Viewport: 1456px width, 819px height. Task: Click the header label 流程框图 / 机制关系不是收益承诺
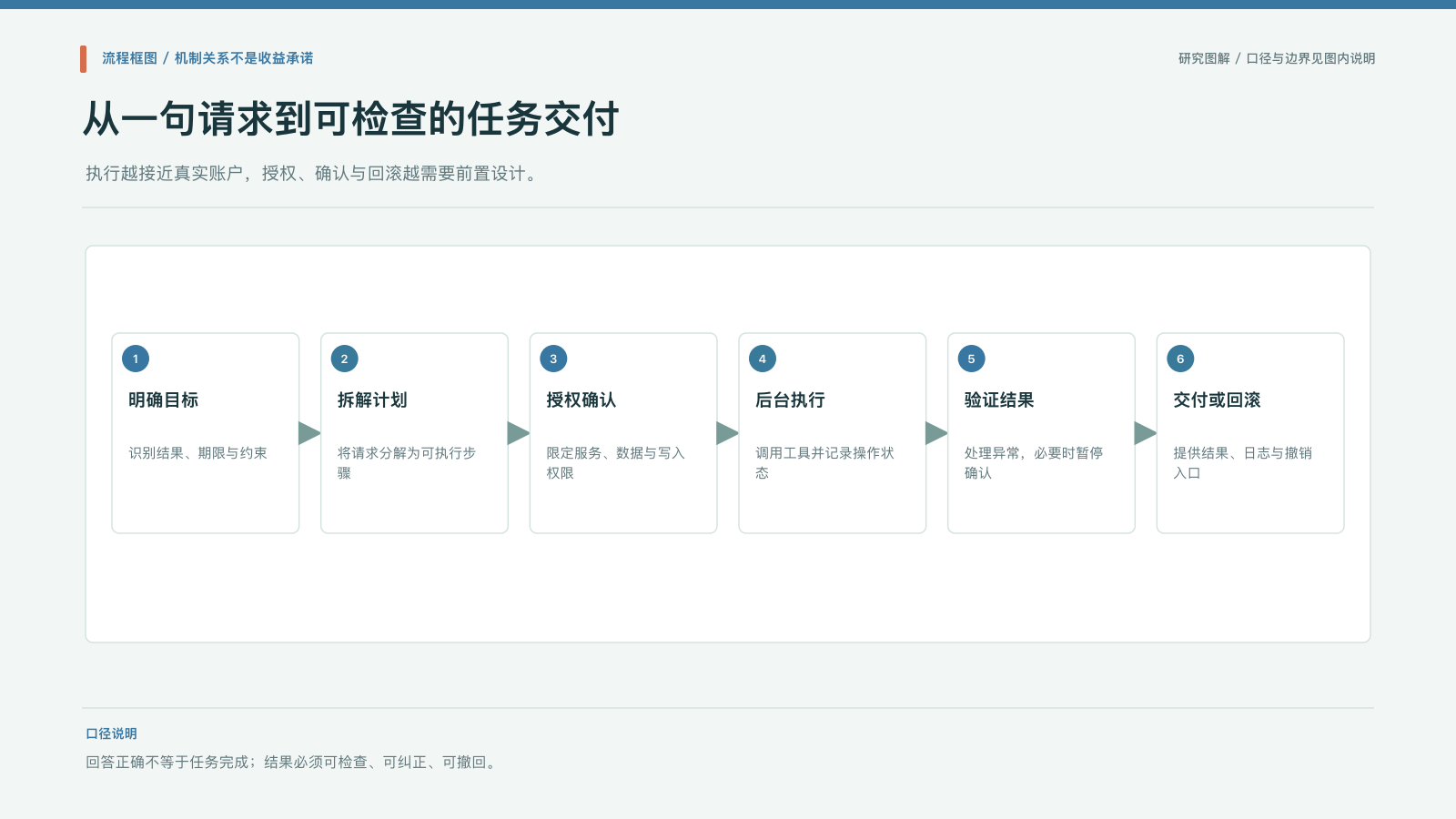pyautogui.click(x=207, y=58)
